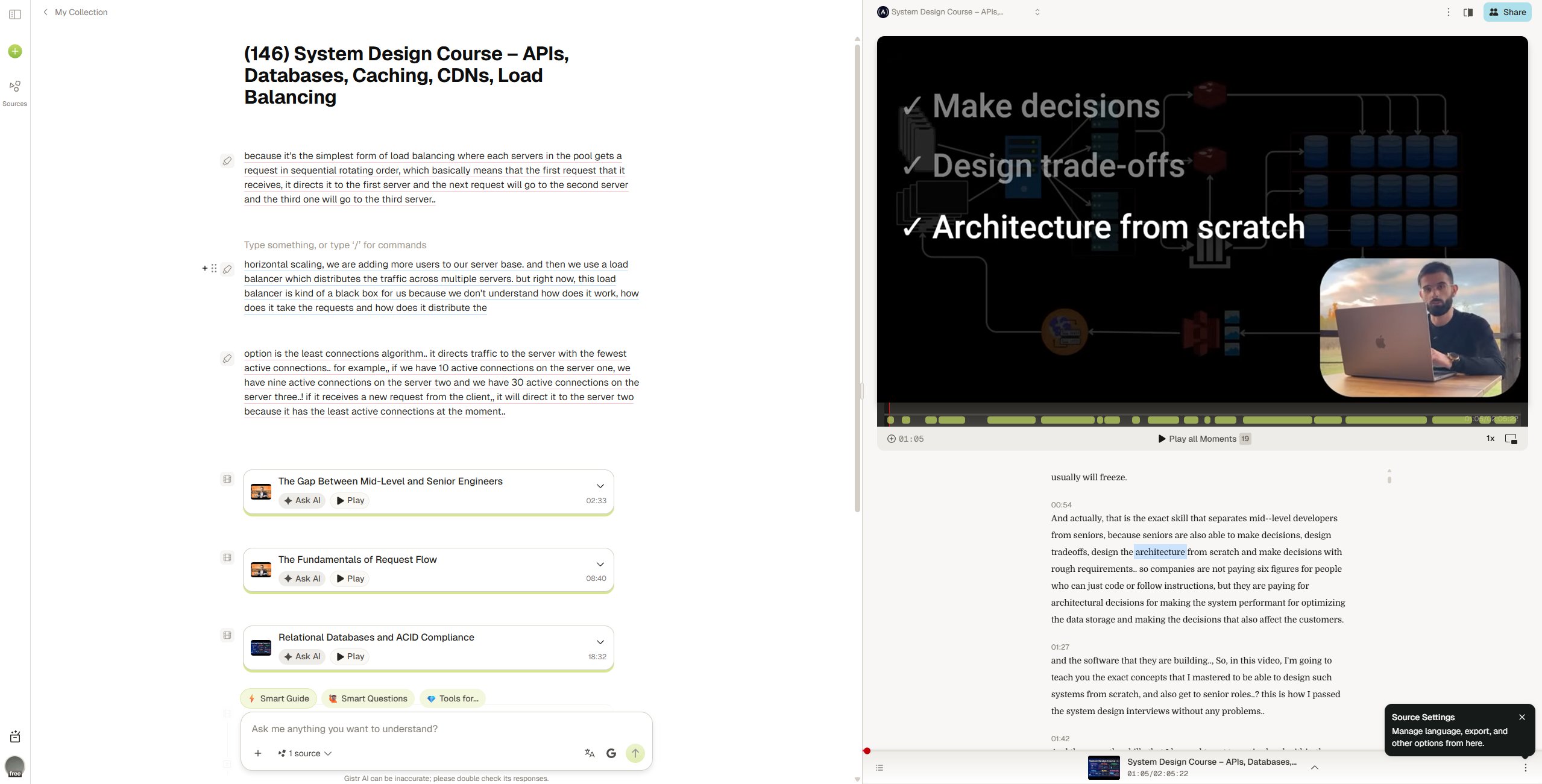Click plus icon to add block near horizontal scaling
1542x784 pixels.
(205, 268)
